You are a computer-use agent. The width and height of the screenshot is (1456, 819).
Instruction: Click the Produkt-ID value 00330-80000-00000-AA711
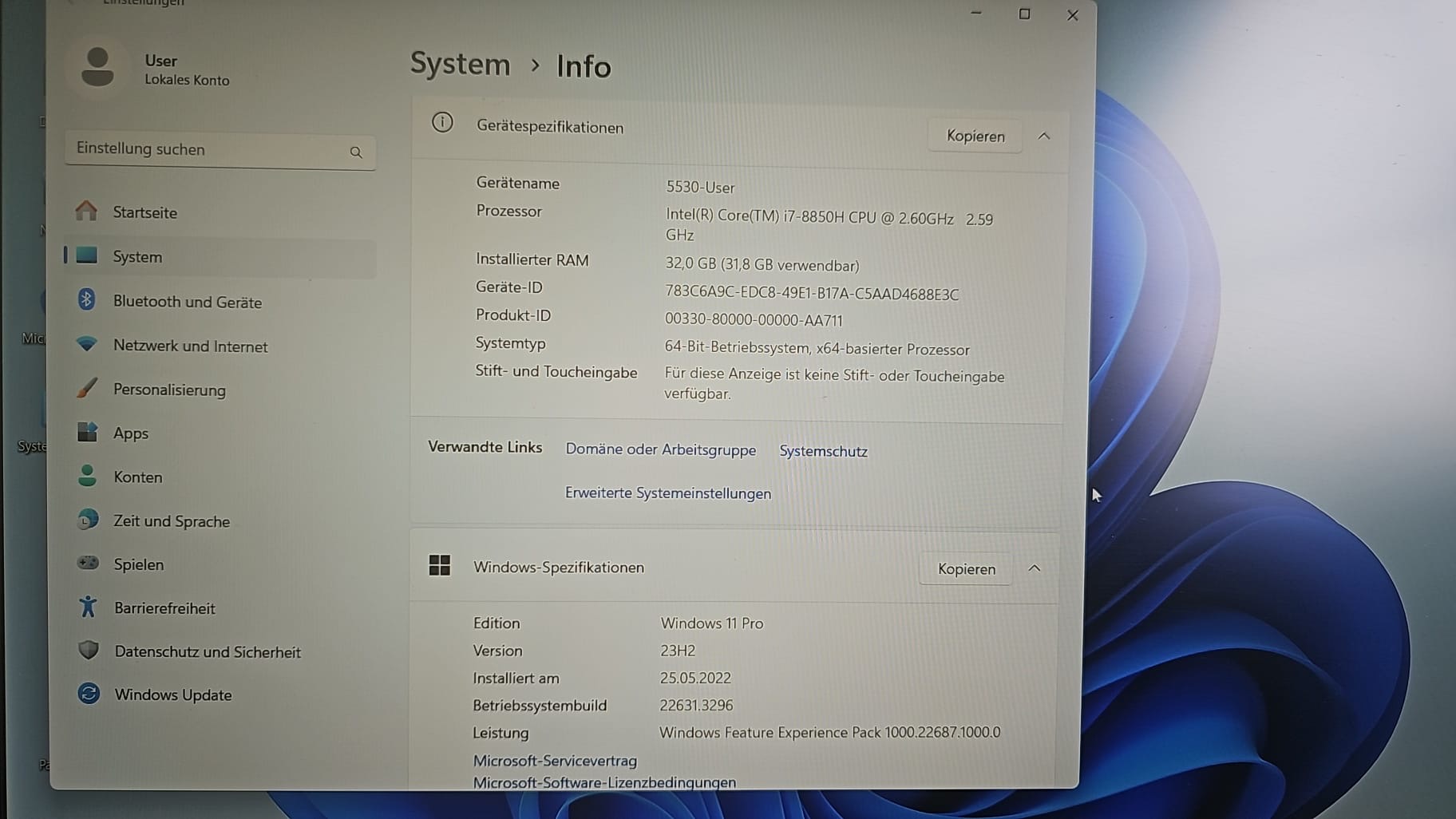(754, 320)
